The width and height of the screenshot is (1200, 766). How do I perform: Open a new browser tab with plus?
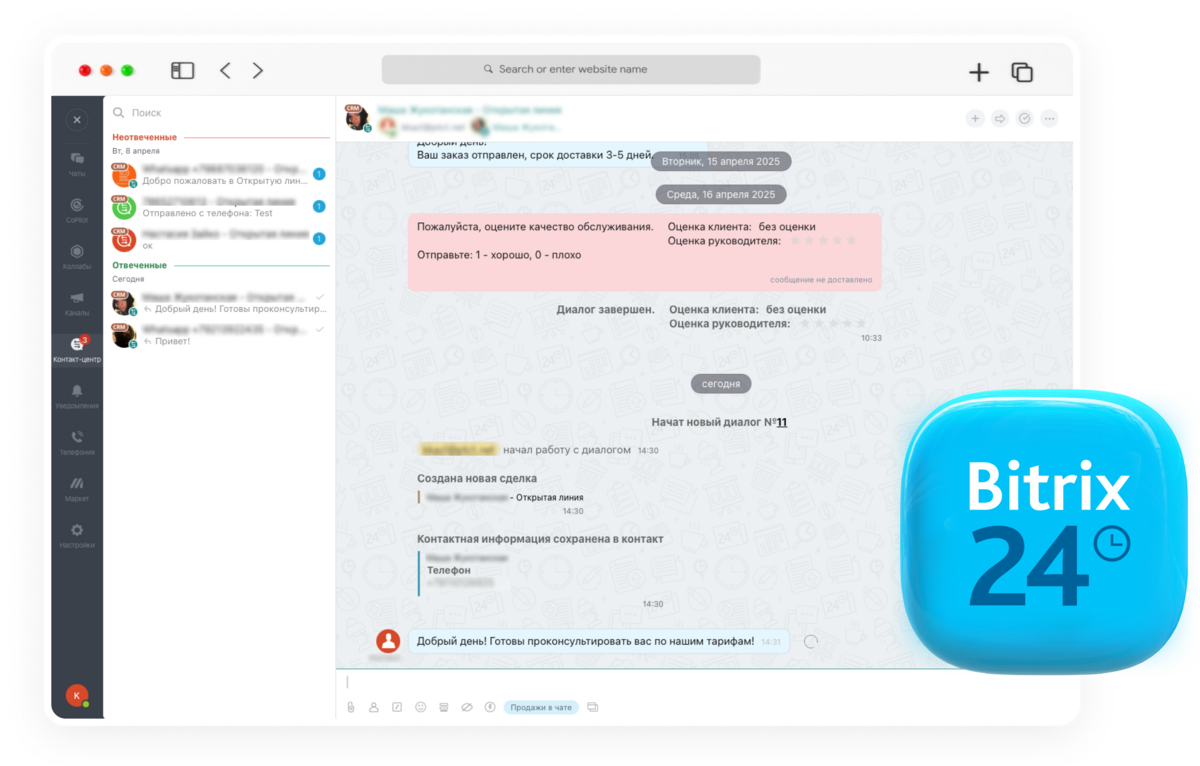(979, 72)
